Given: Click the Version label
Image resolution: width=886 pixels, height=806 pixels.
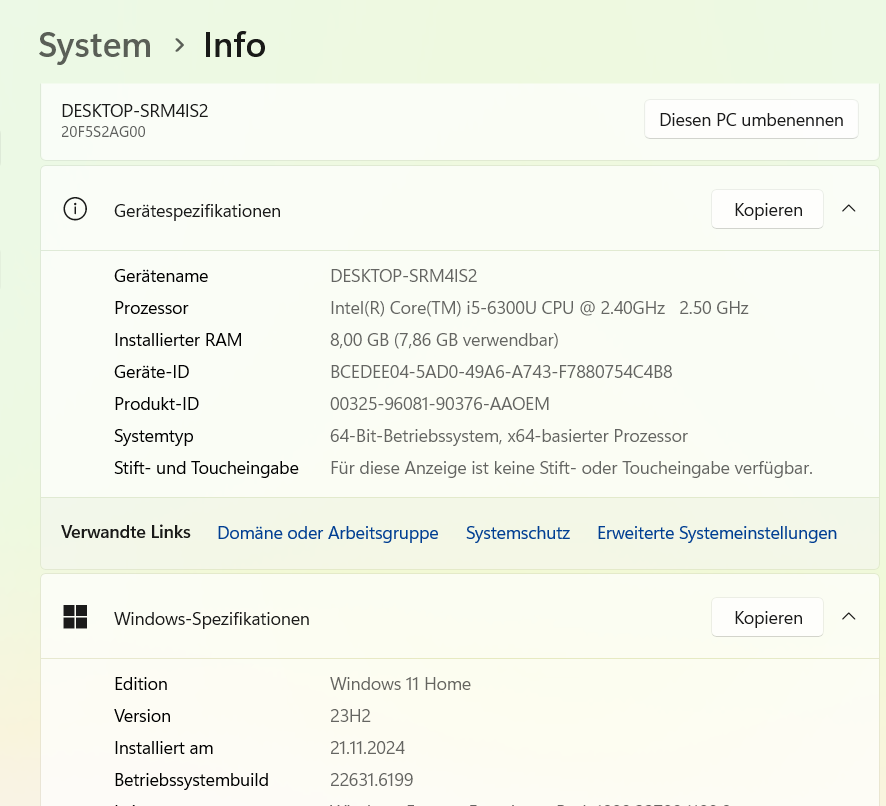Looking at the screenshot, I should (x=142, y=716).
